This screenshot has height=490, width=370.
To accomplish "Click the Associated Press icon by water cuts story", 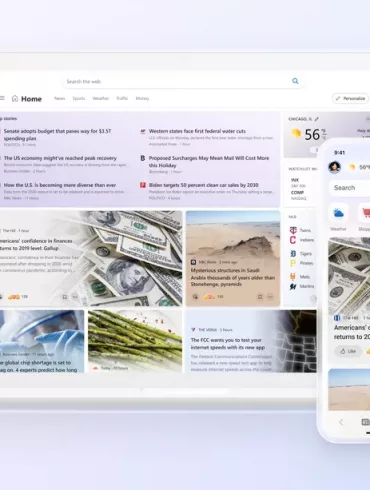I will (143, 131).
